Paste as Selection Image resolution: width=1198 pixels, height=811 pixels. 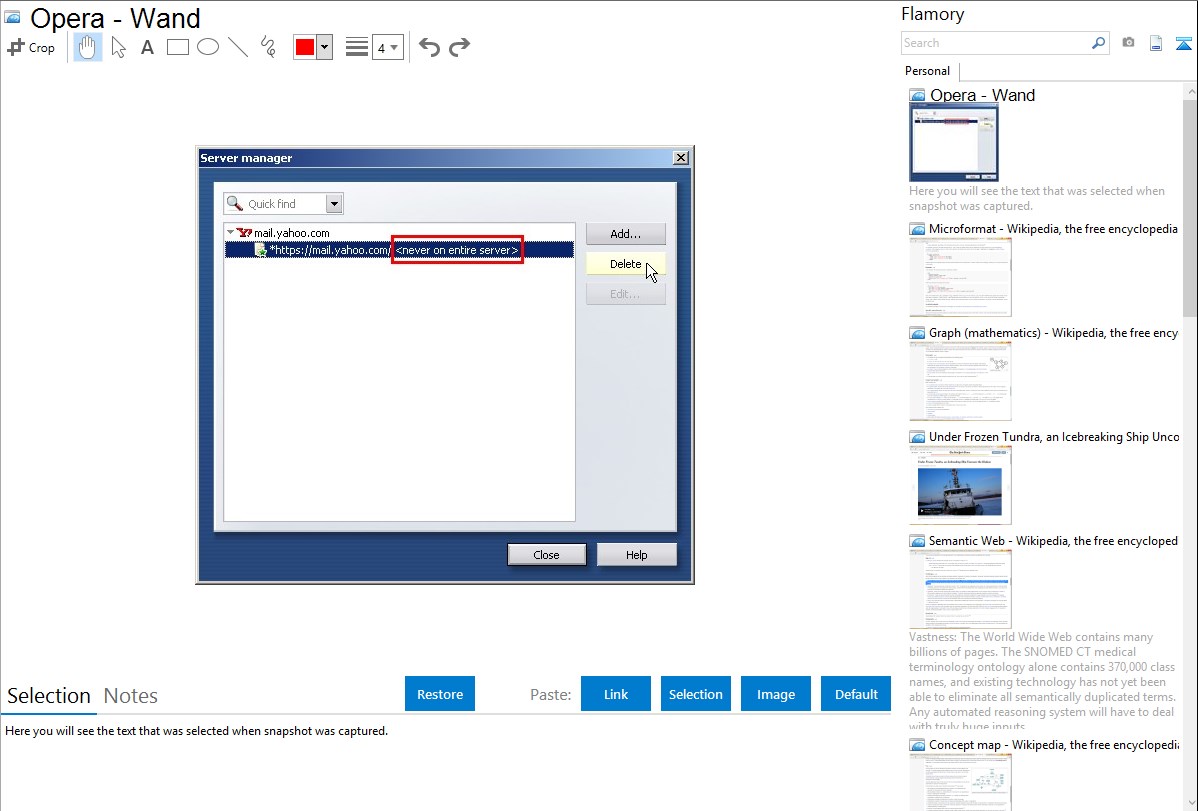pos(696,694)
